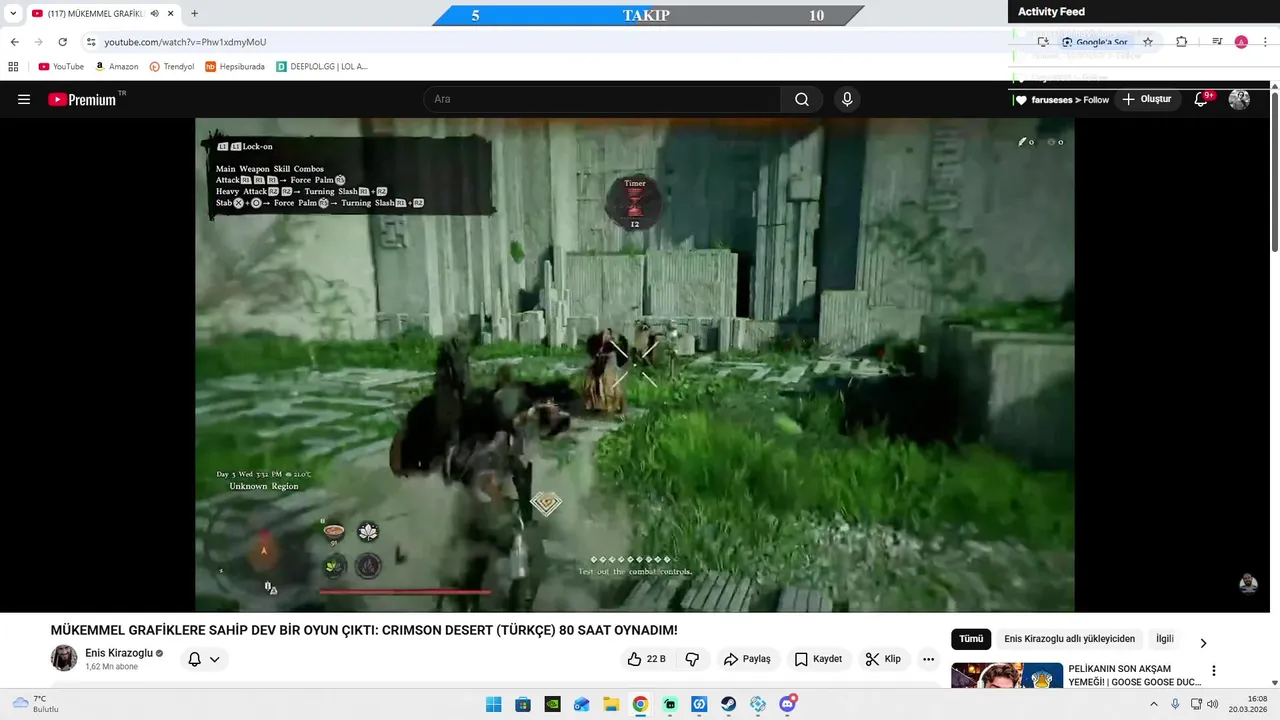Viewport: 1280px width, 720px height.
Task: Dislike the video with thumbs down
Action: point(692,659)
